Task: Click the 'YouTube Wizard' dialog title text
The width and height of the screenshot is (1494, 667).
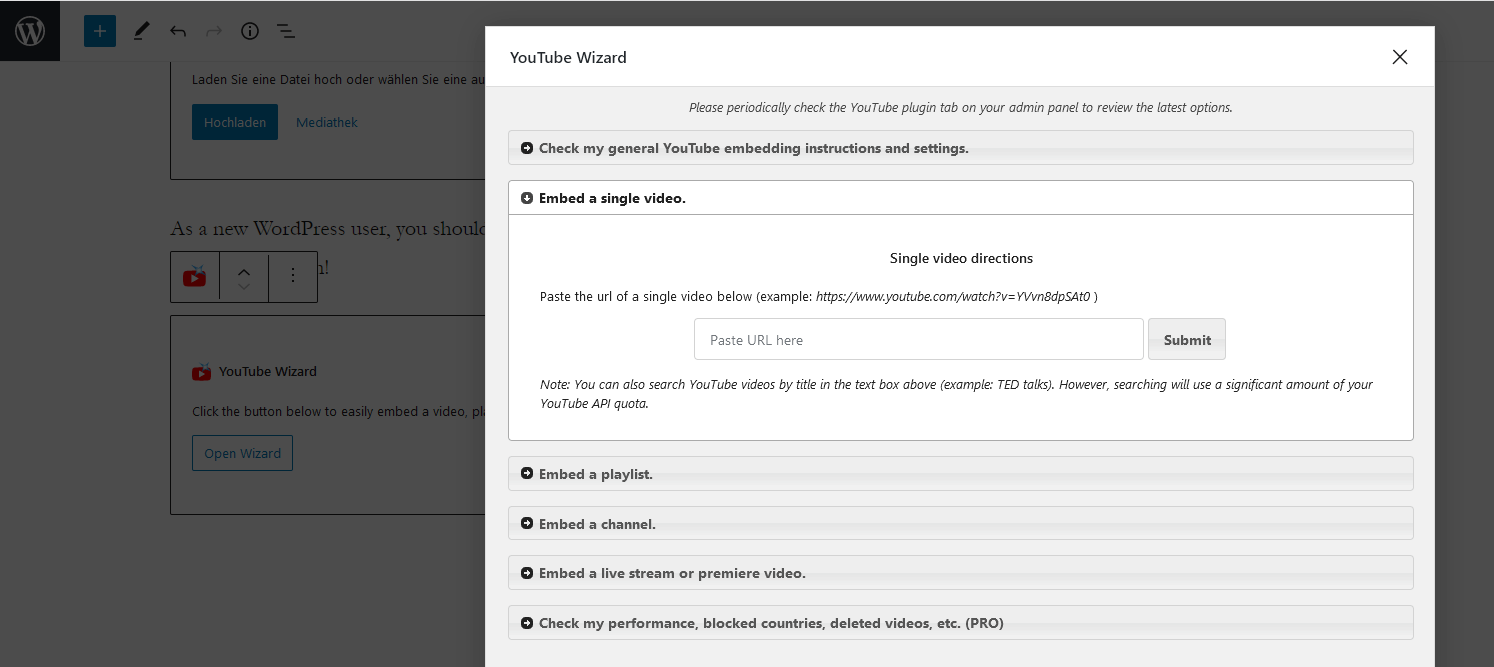Action: [x=568, y=58]
